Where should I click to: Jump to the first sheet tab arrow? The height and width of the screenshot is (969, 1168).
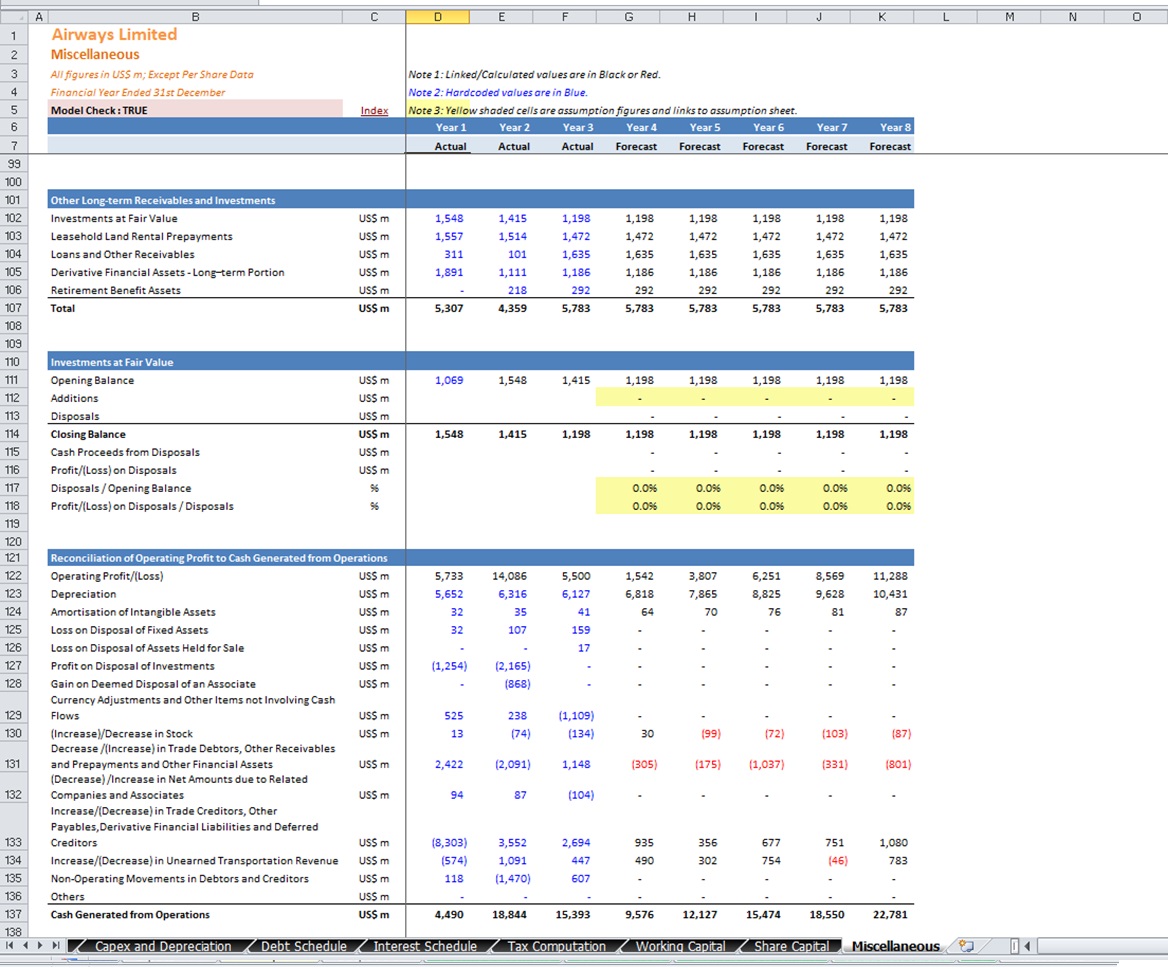(x=10, y=945)
